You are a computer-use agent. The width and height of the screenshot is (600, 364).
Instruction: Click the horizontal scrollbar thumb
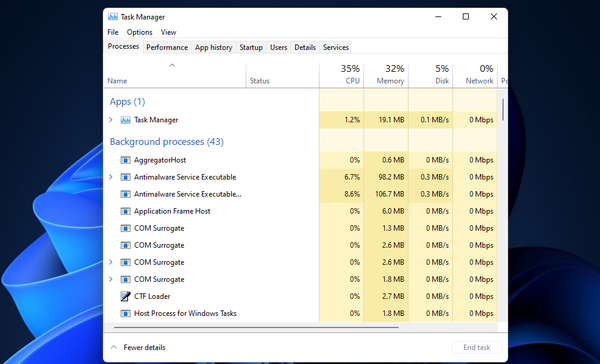tap(256, 328)
